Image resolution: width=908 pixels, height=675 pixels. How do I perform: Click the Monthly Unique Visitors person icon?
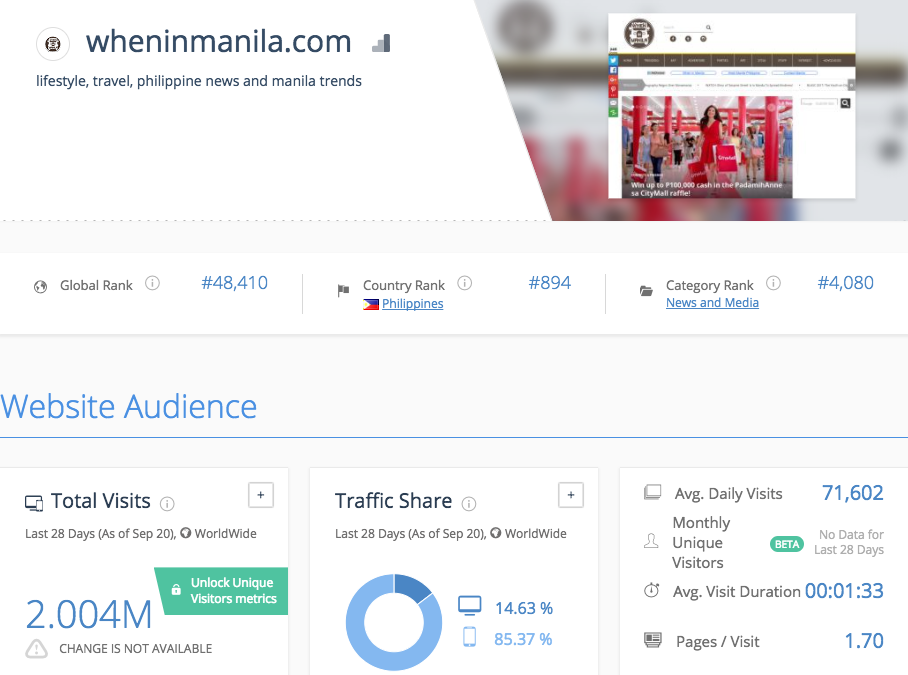(651, 541)
